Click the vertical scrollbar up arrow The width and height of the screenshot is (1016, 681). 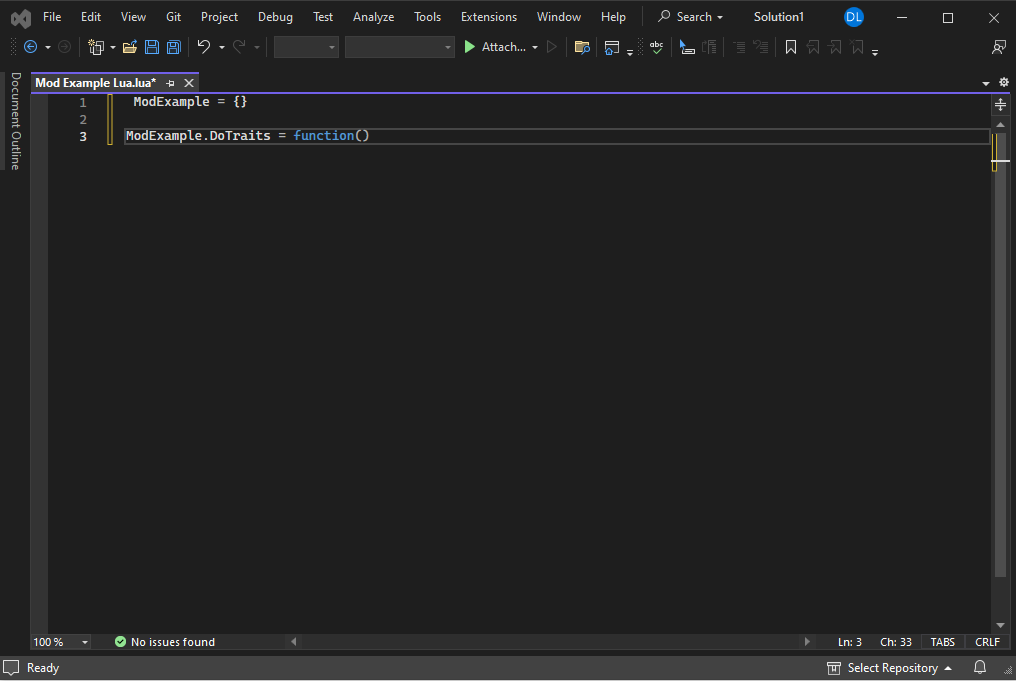click(1000, 124)
